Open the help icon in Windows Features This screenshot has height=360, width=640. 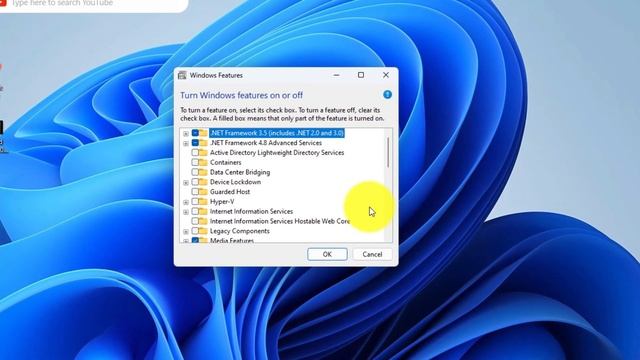[387, 95]
